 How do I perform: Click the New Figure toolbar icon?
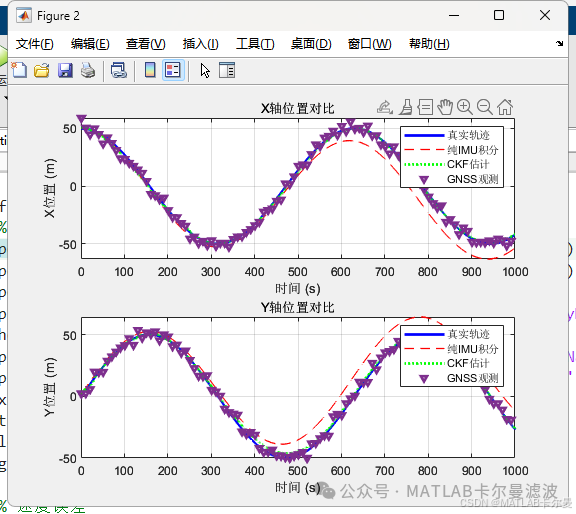point(19,70)
